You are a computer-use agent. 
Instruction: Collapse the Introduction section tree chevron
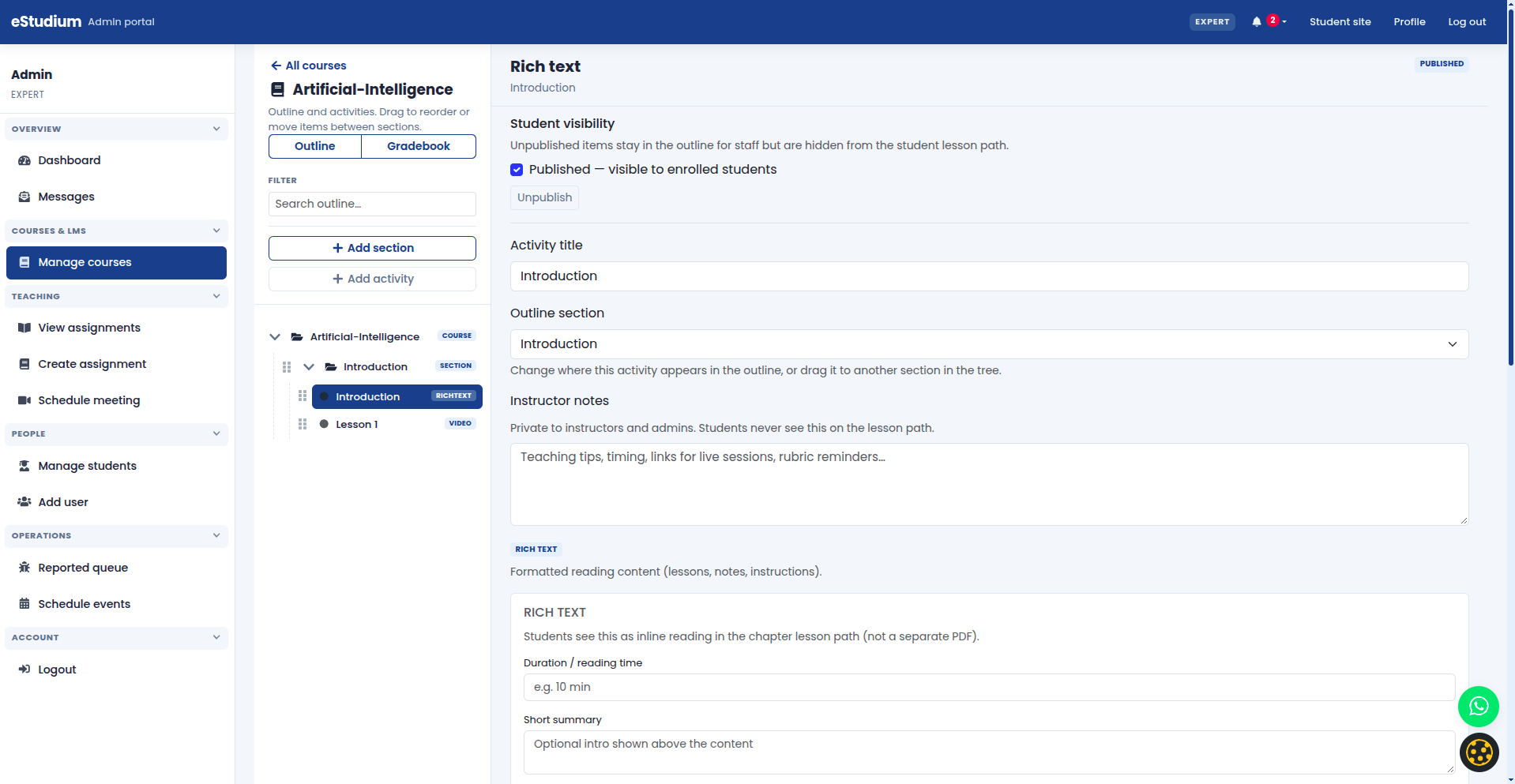tap(309, 367)
